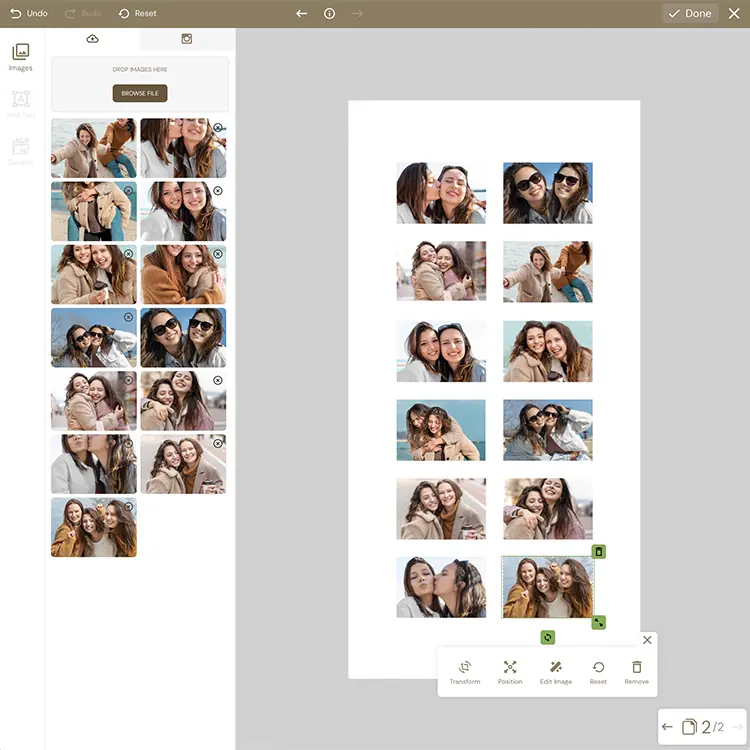The width and height of the screenshot is (750, 750).
Task: Switch to the Instagram import tab
Action: (x=187, y=39)
